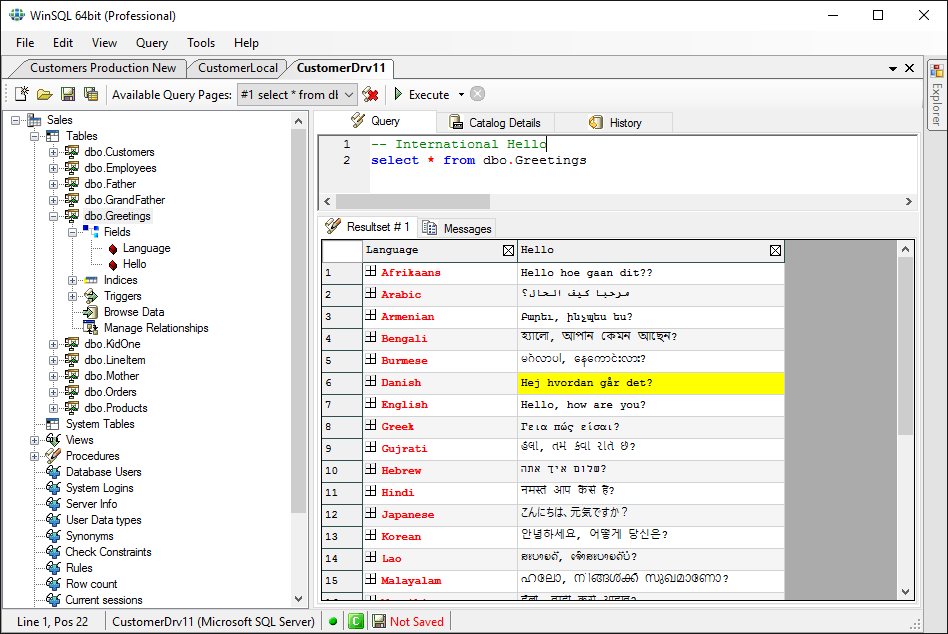The image size is (948, 634).
Task: Click the Save query floppy icon
Action: point(68,94)
